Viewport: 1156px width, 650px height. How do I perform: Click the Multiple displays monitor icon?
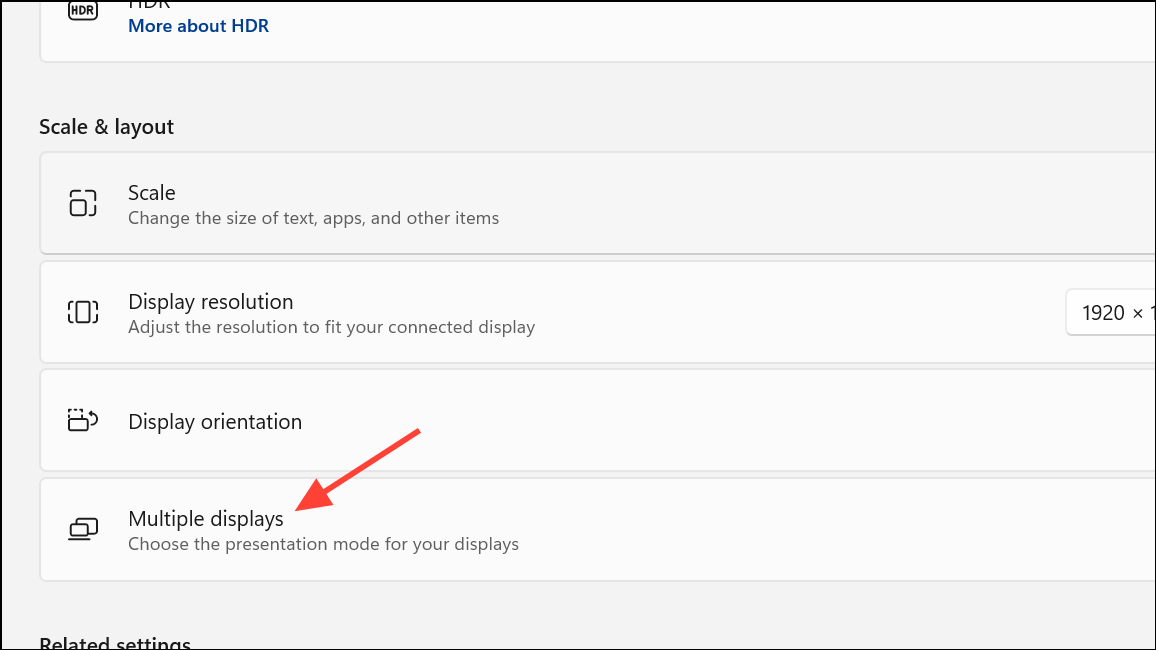[82, 529]
